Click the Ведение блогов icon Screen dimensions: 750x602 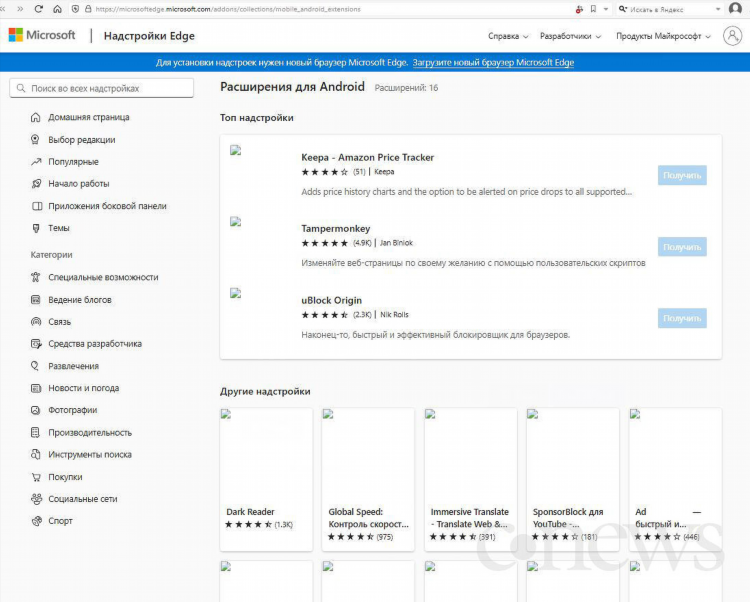pos(36,300)
